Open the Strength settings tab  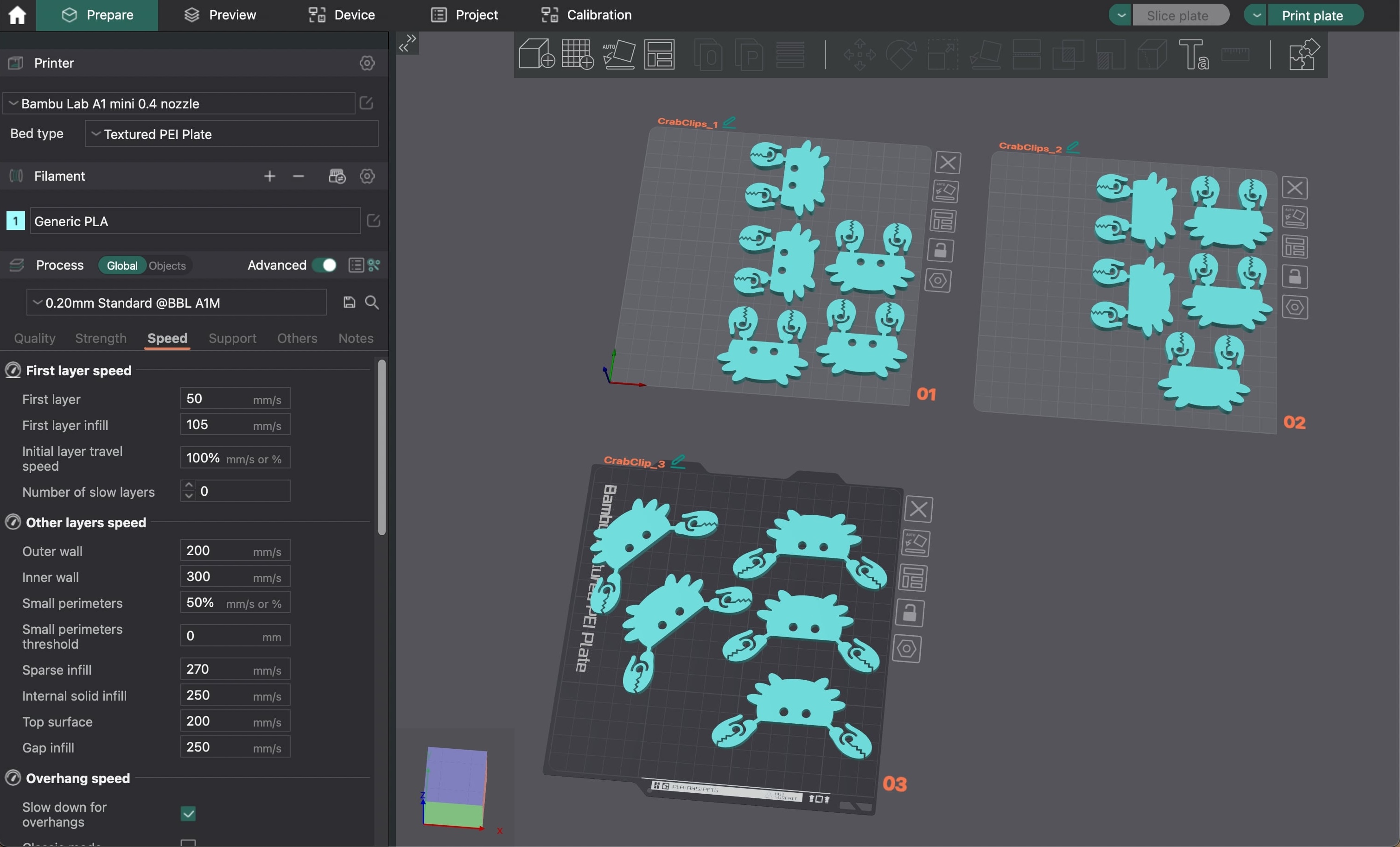pyautogui.click(x=101, y=339)
